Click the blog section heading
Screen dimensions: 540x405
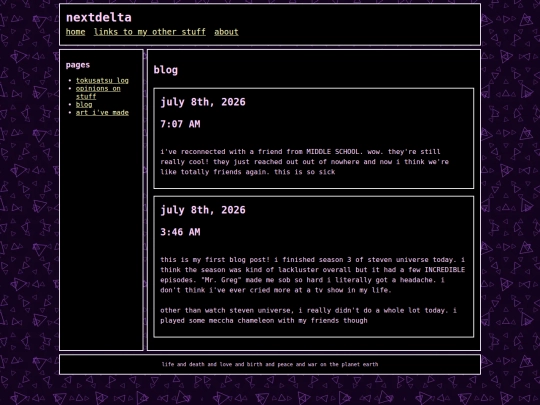166,70
